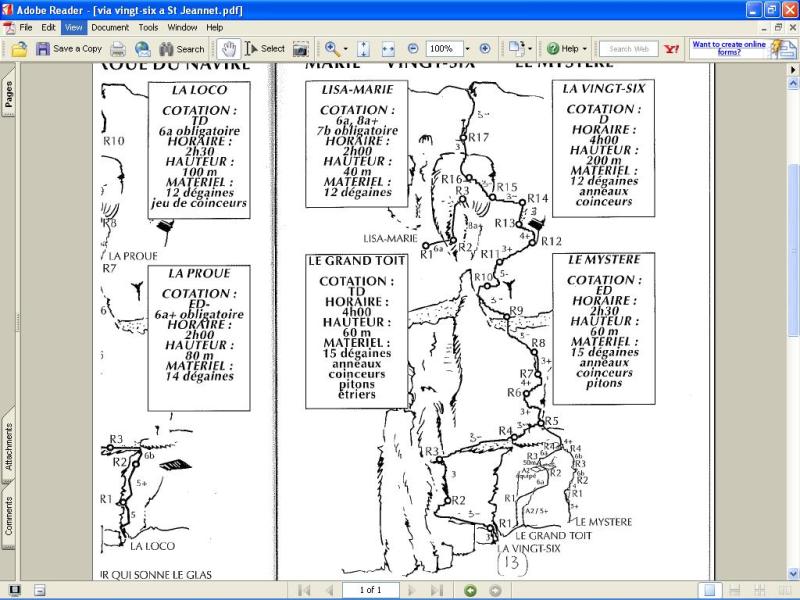The height and width of the screenshot is (600, 800).
Task: Click 'Want to create online forms?' link
Action: [729, 48]
